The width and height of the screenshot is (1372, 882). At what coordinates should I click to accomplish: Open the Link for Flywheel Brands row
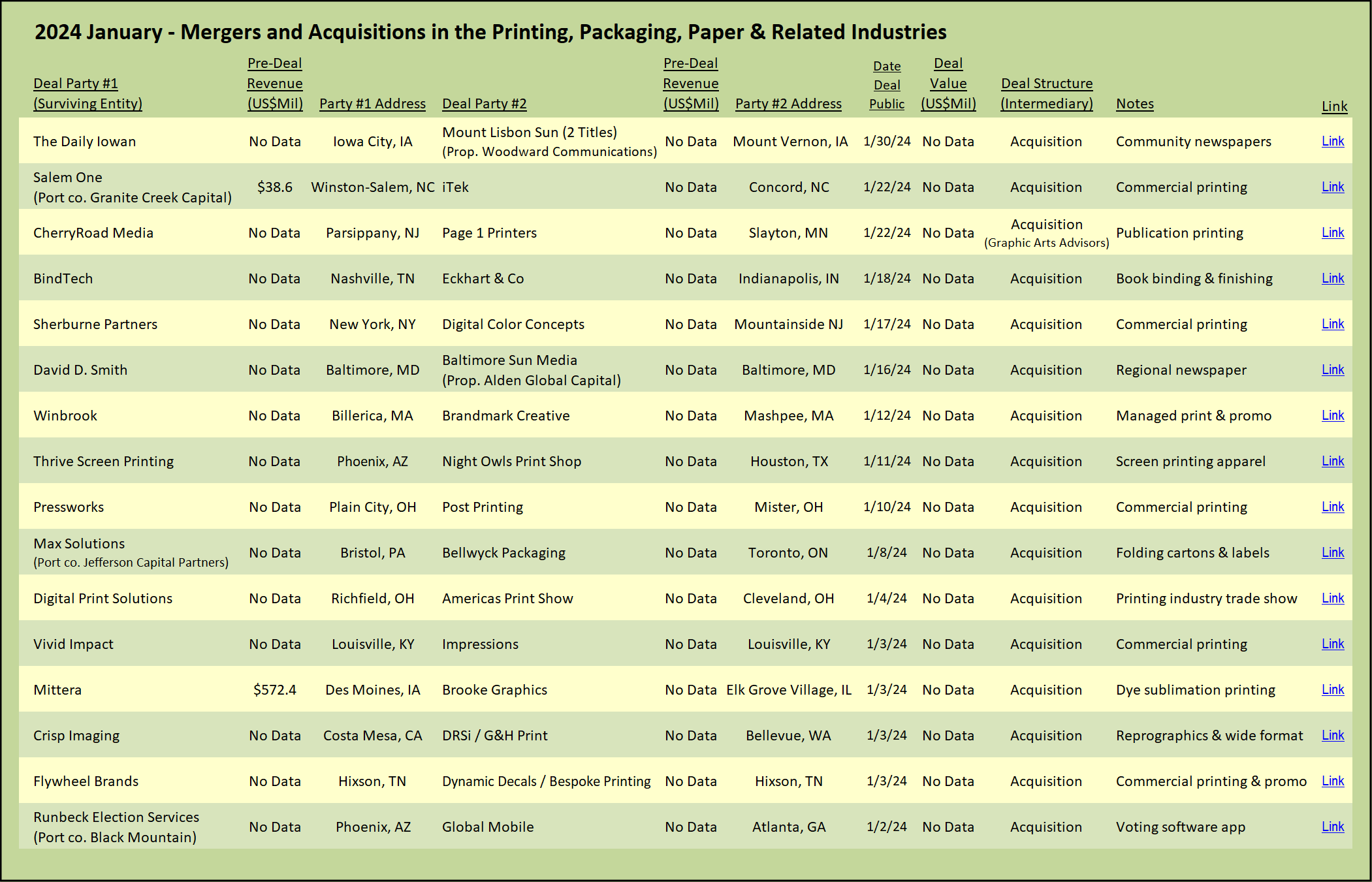(1333, 781)
